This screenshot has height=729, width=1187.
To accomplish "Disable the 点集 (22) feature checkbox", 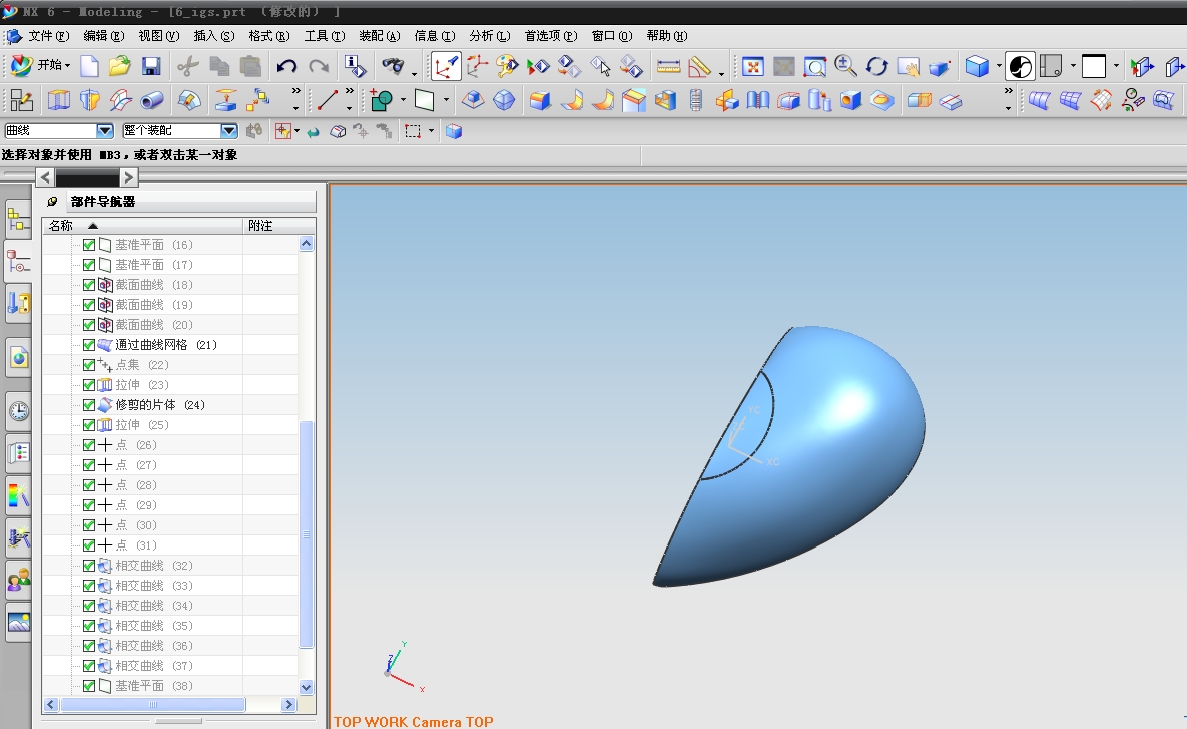I will [x=89, y=365].
